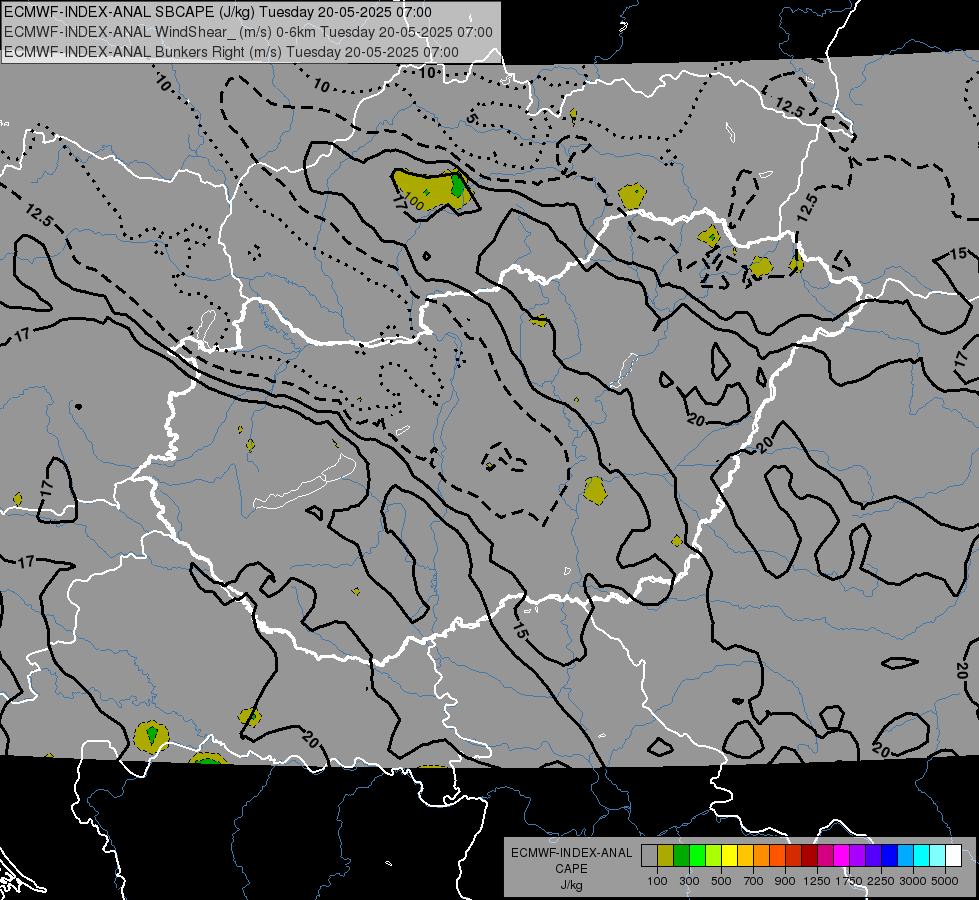Choose the cyan swatch right of 3000 tick
The image size is (979, 900).
922,855
